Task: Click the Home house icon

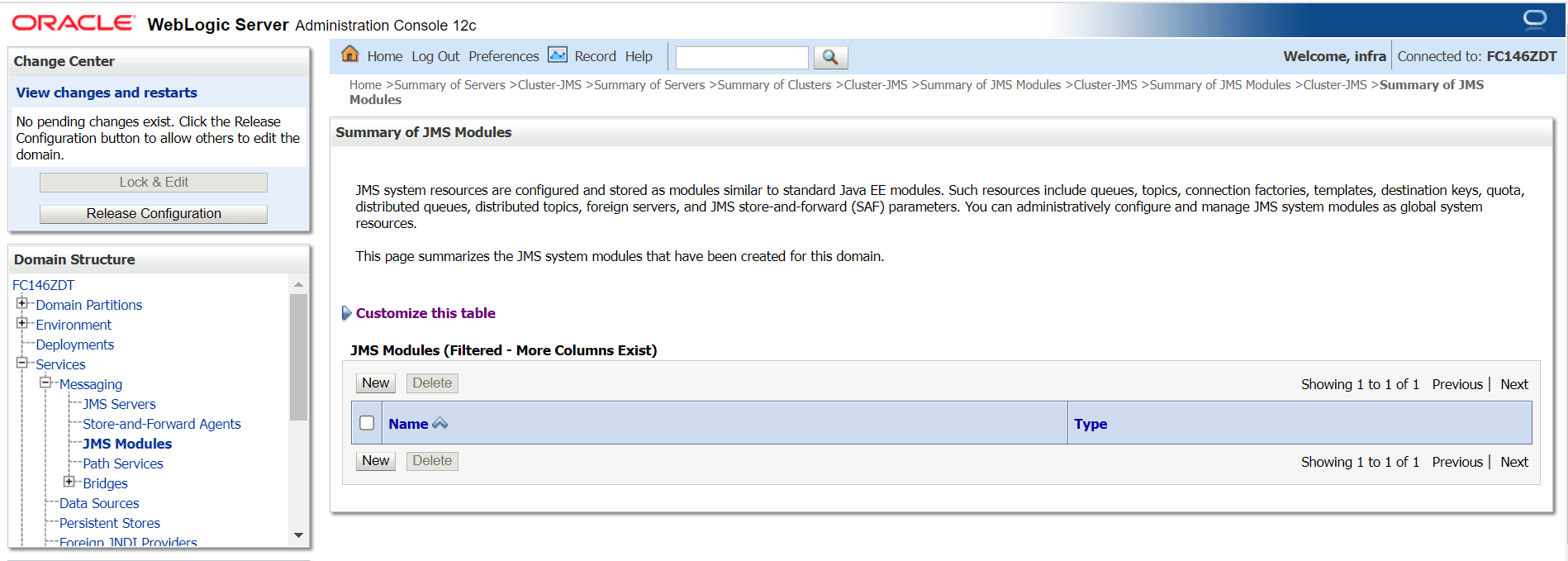Action: [350, 55]
